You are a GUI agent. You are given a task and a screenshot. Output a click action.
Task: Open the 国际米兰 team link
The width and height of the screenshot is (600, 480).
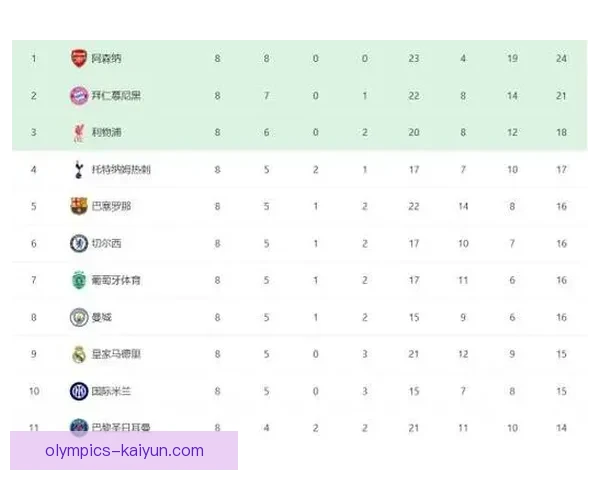[112, 391]
